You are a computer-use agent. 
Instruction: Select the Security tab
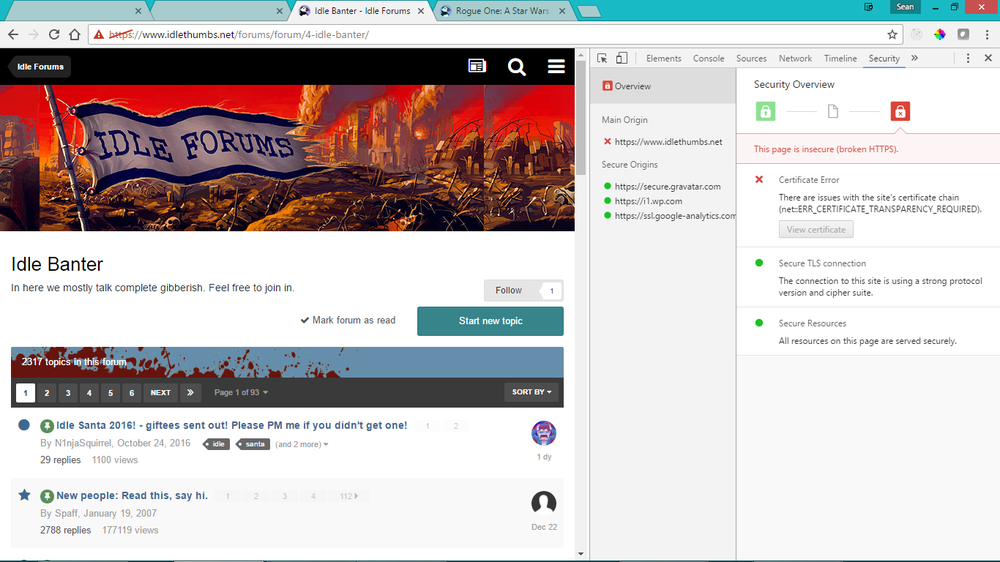pyautogui.click(x=884, y=58)
